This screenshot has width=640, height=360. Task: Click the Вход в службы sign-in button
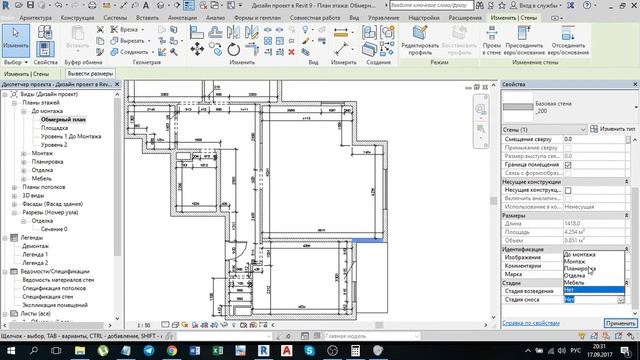tap(536, 6)
